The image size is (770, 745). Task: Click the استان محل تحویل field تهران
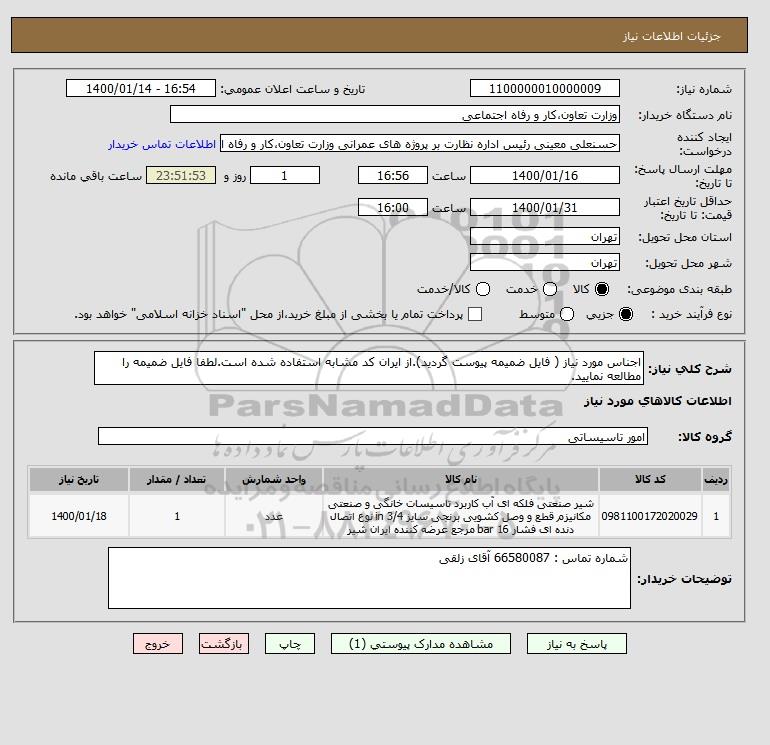(x=545, y=237)
